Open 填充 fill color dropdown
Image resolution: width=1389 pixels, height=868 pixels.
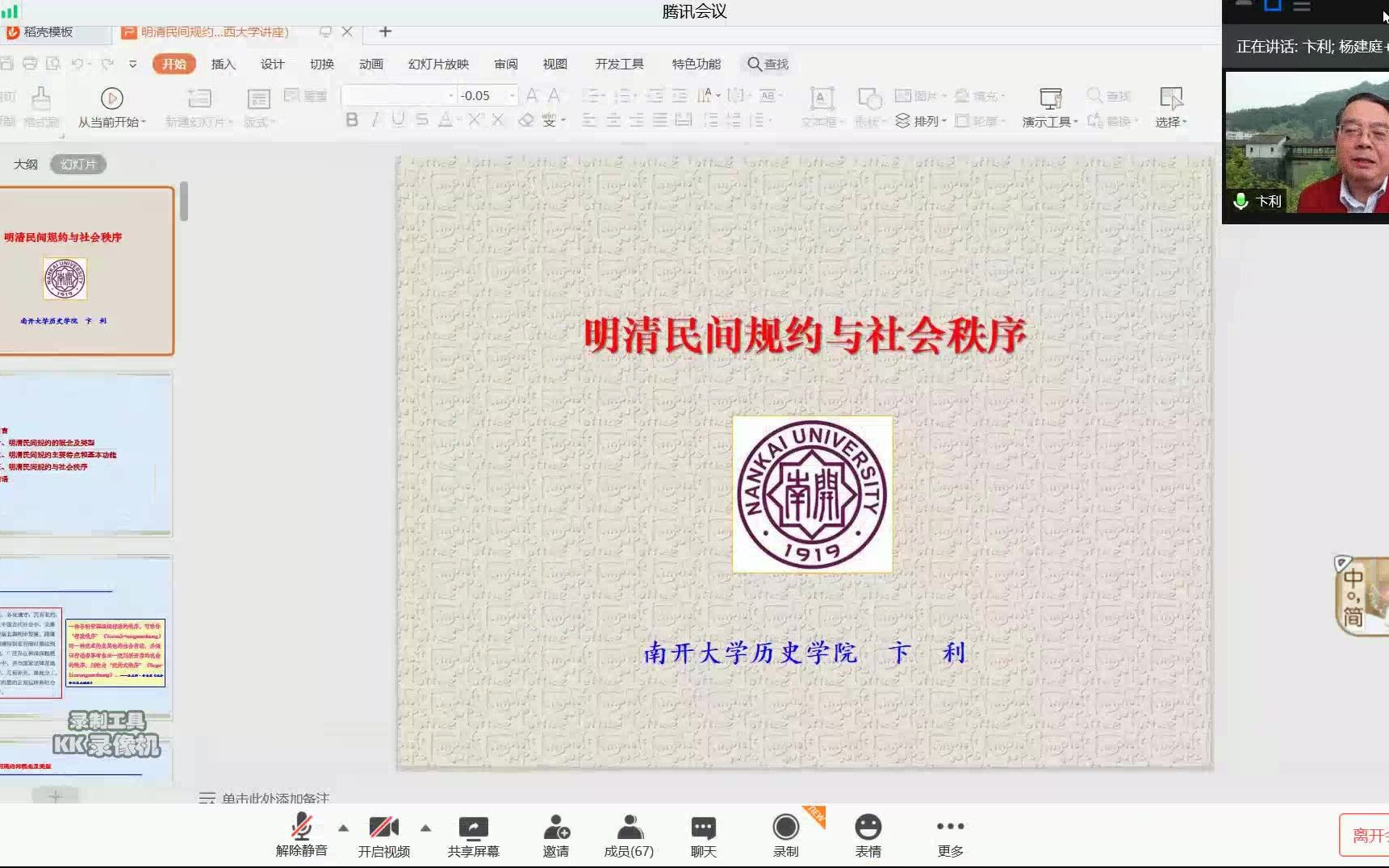(980, 96)
